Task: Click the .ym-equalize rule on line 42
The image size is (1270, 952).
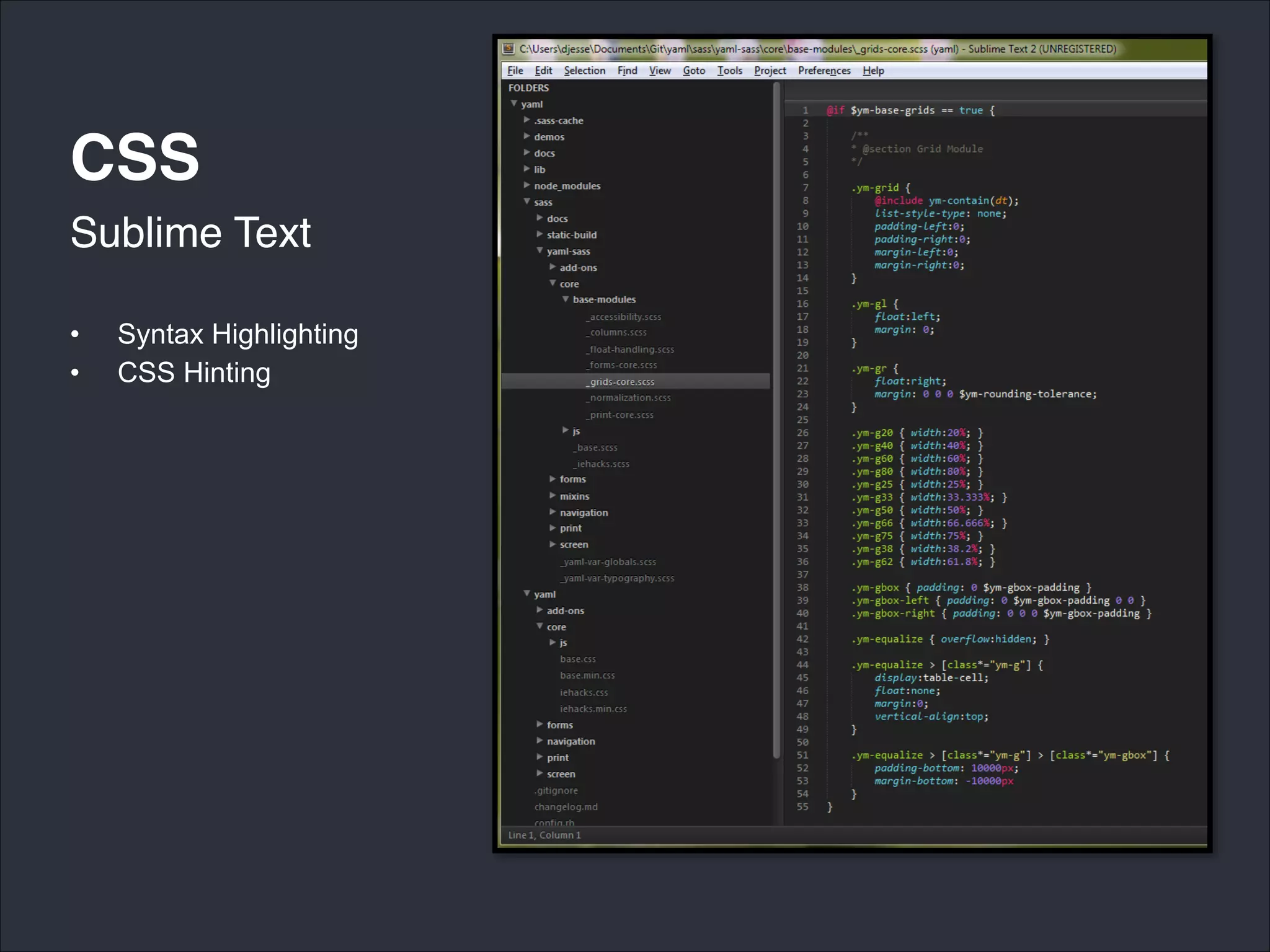Action: [951, 639]
